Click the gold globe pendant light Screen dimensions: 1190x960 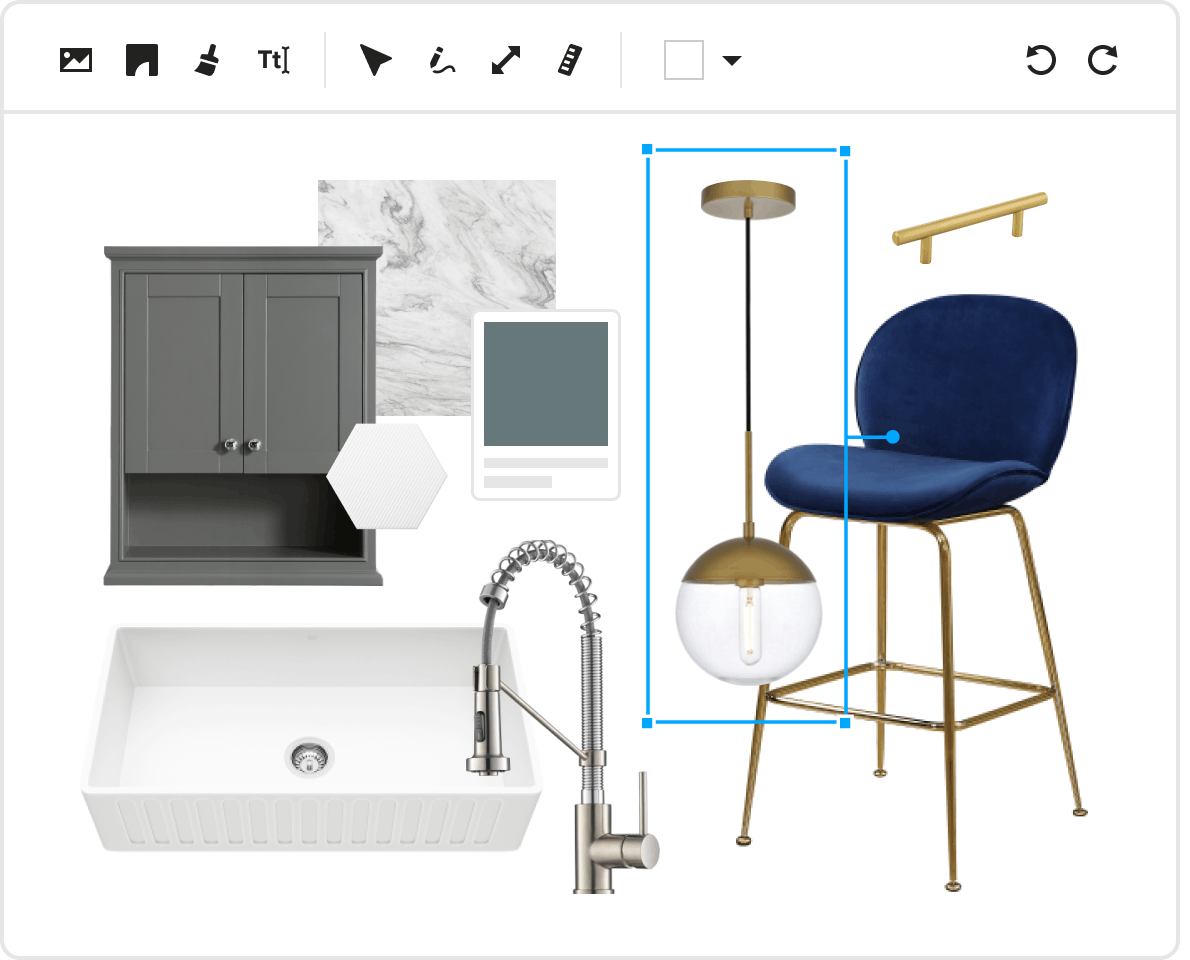click(x=748, y=433)
